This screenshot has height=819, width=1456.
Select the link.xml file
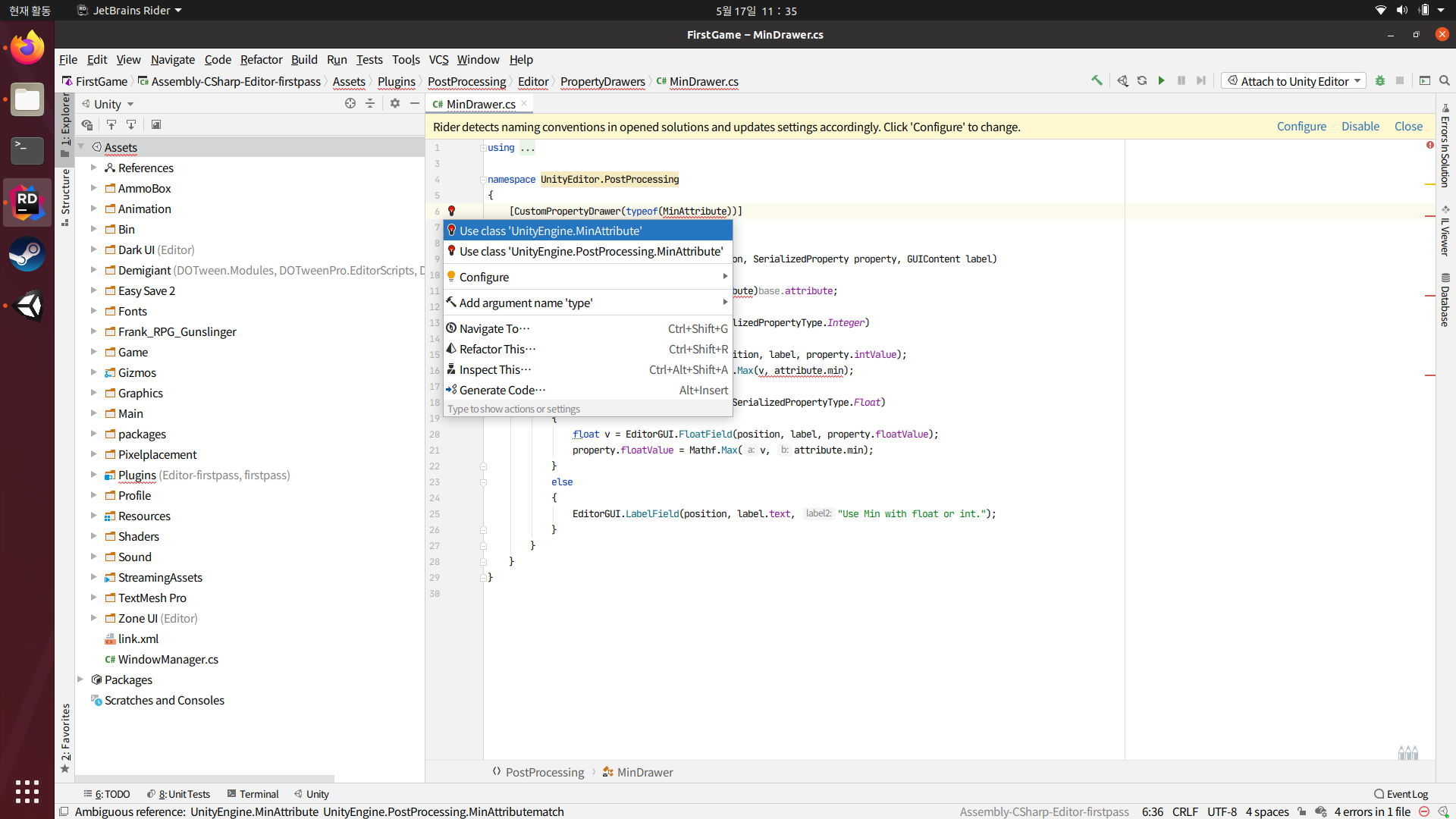click(x=138, y=639)
